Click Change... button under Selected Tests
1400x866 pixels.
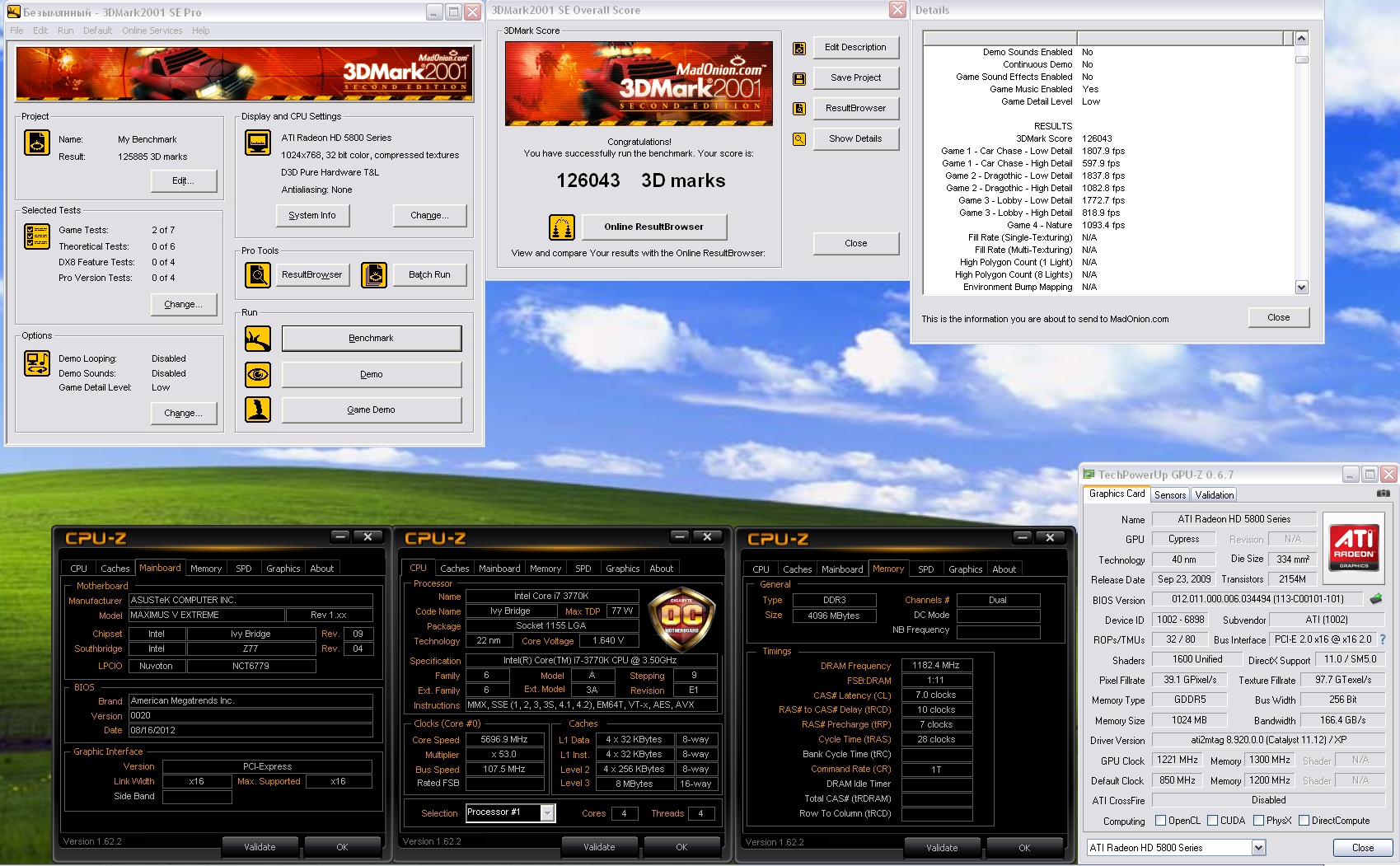tap(184, 305)
